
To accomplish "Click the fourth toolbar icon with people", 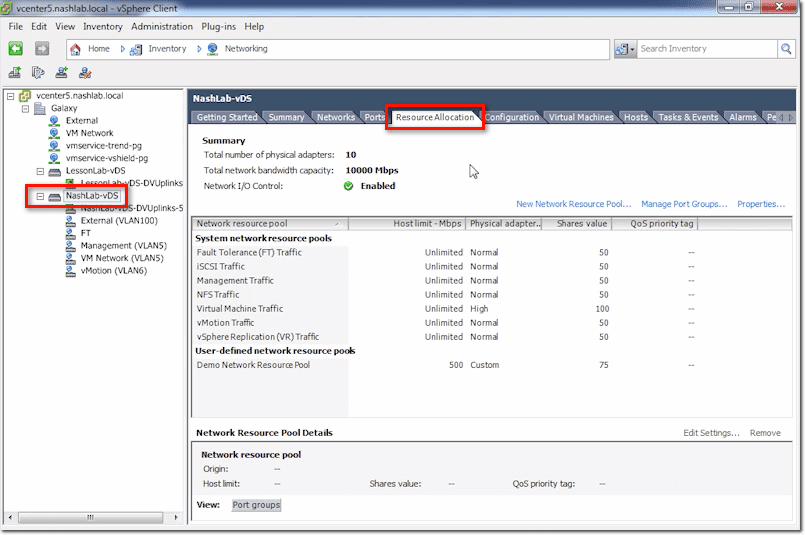I will 85,73.
